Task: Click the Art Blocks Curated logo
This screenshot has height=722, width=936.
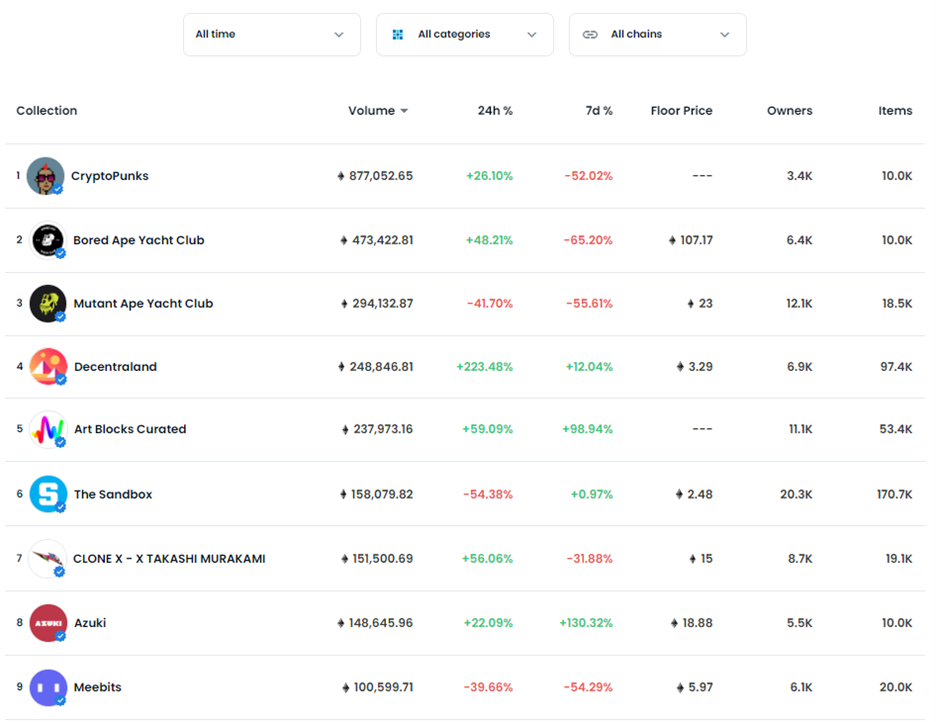Action: click(48, 430)
